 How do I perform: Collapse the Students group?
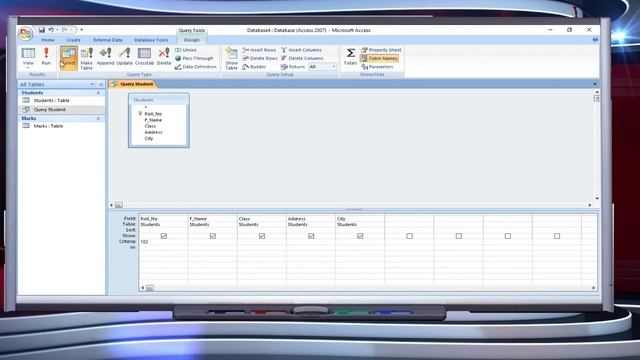click(98, 93)
